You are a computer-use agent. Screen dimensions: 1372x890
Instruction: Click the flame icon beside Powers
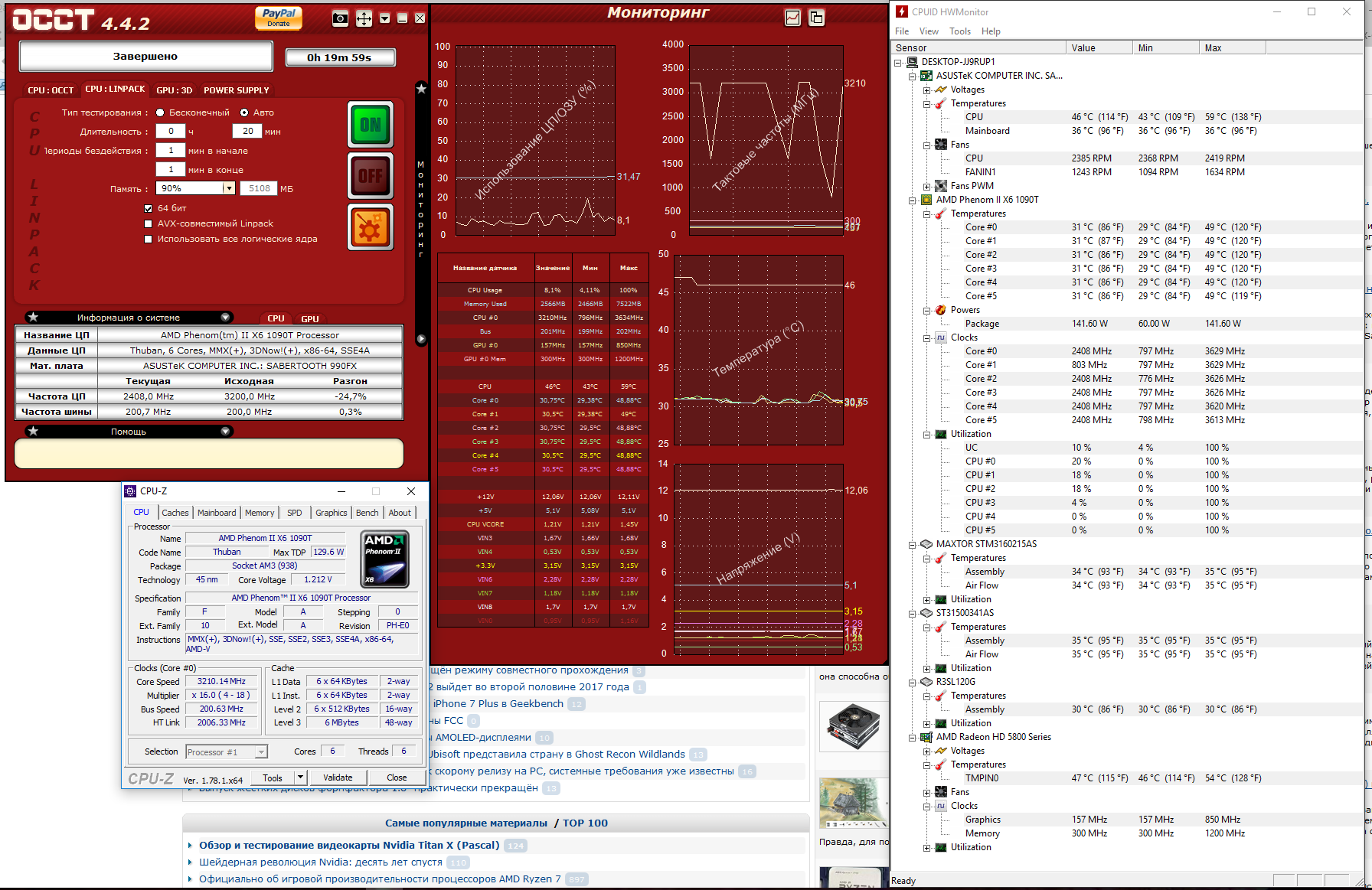(x=941, y=310)
